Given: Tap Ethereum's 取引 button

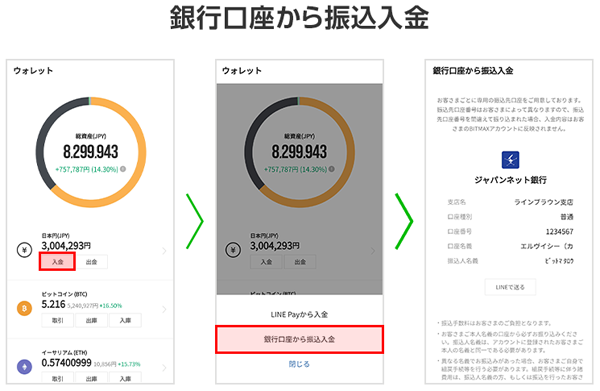Looking at the screenshot, I should [x=57, y=378].
